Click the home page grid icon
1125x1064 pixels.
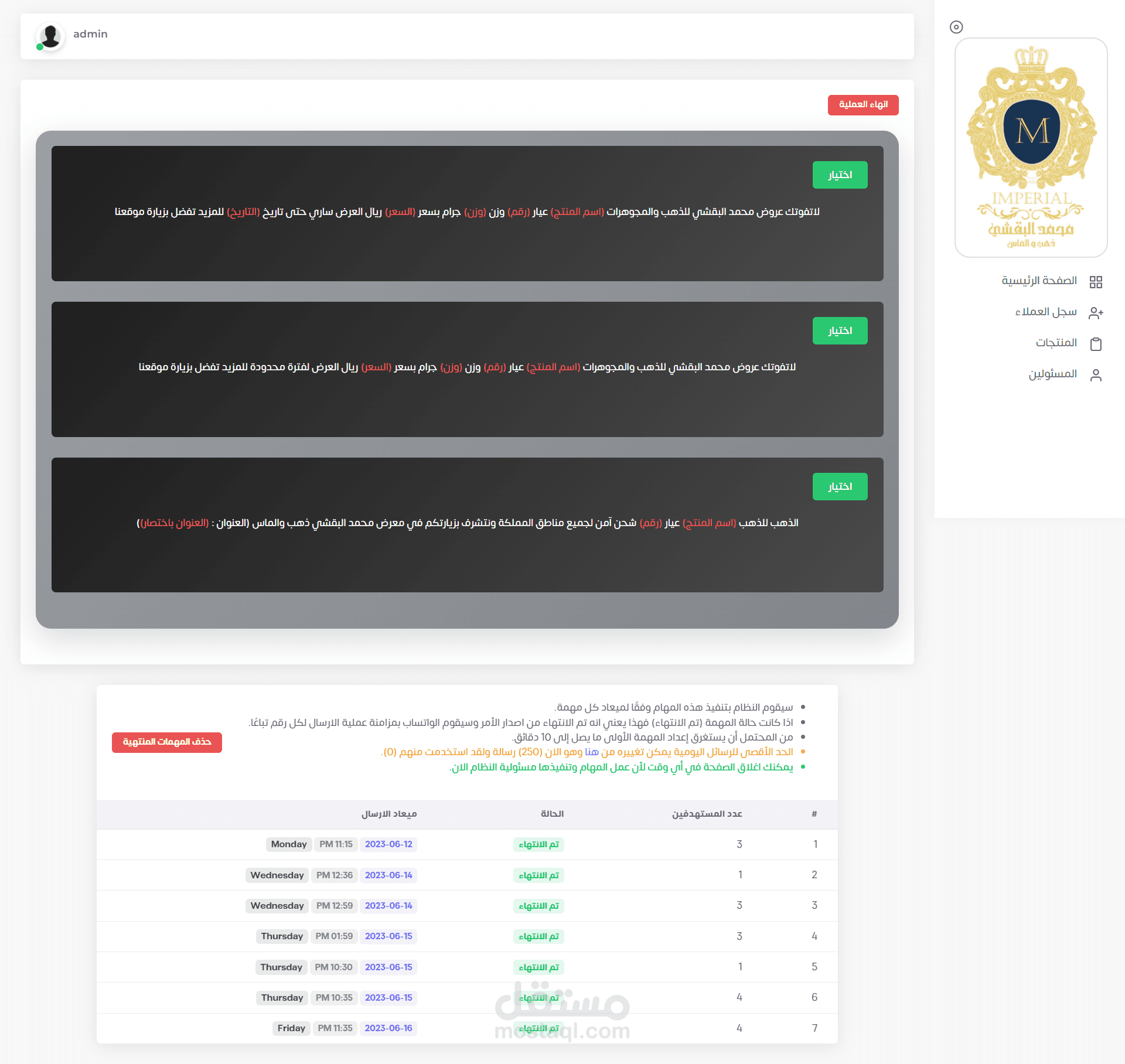pyautogui.click(x=1096, y=282)
